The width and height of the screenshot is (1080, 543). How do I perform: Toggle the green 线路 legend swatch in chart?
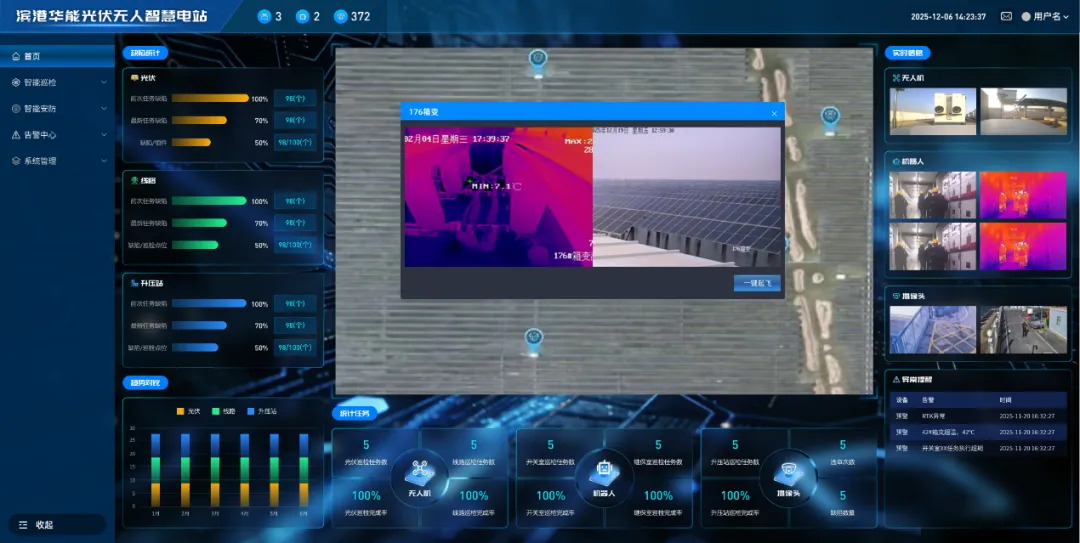coord(216,411)
